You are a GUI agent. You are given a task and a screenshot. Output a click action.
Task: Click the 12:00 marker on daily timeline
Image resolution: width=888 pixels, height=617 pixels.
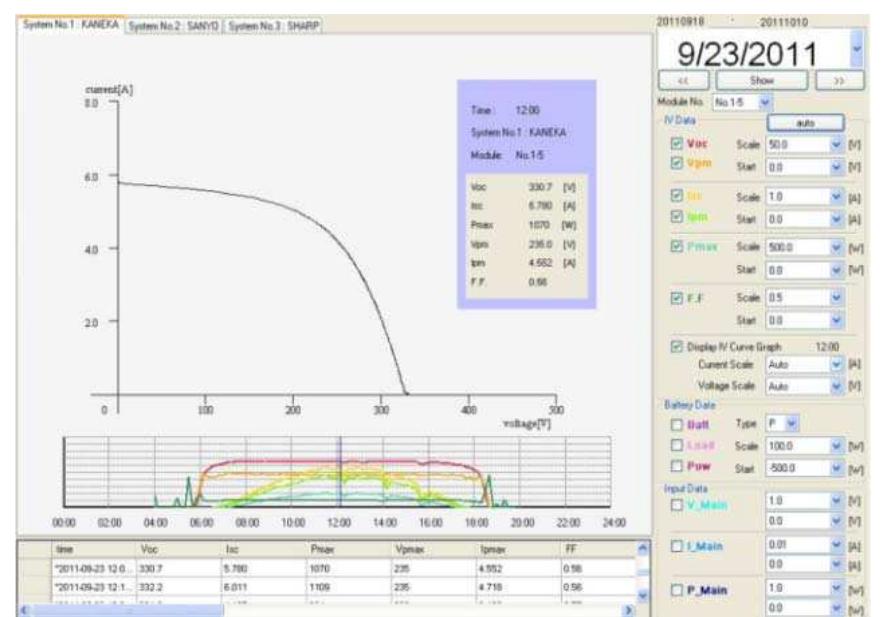pyautogui.click(x=340, y=472)
